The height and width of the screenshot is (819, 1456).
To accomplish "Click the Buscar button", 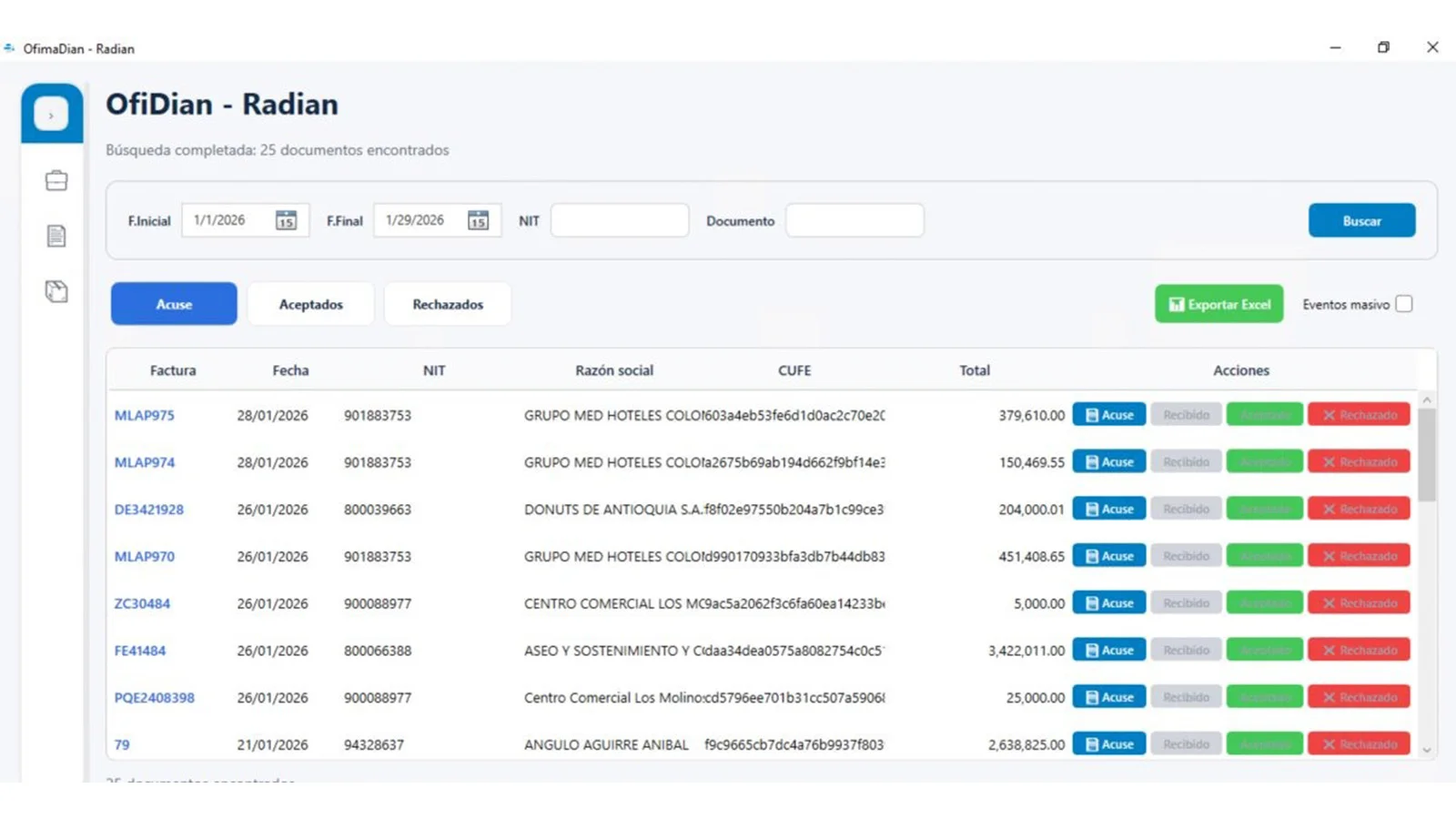I will click(x=1361, y=220).
